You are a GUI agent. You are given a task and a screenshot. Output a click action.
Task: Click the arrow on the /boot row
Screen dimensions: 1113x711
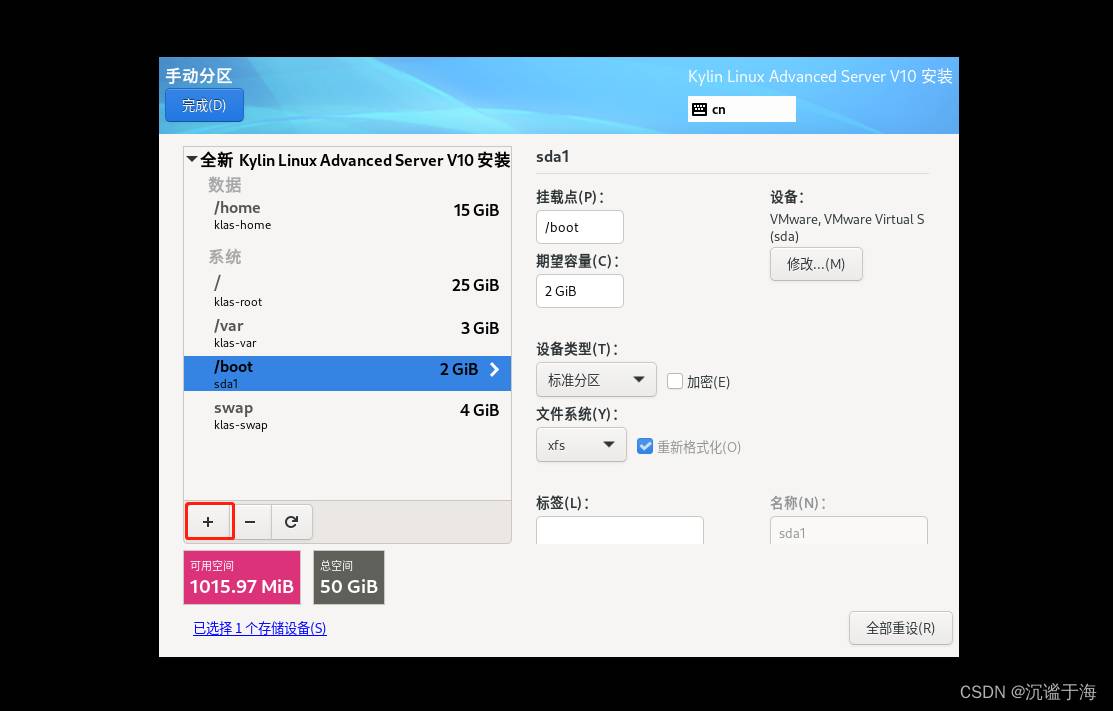click(x=493, y=369)
